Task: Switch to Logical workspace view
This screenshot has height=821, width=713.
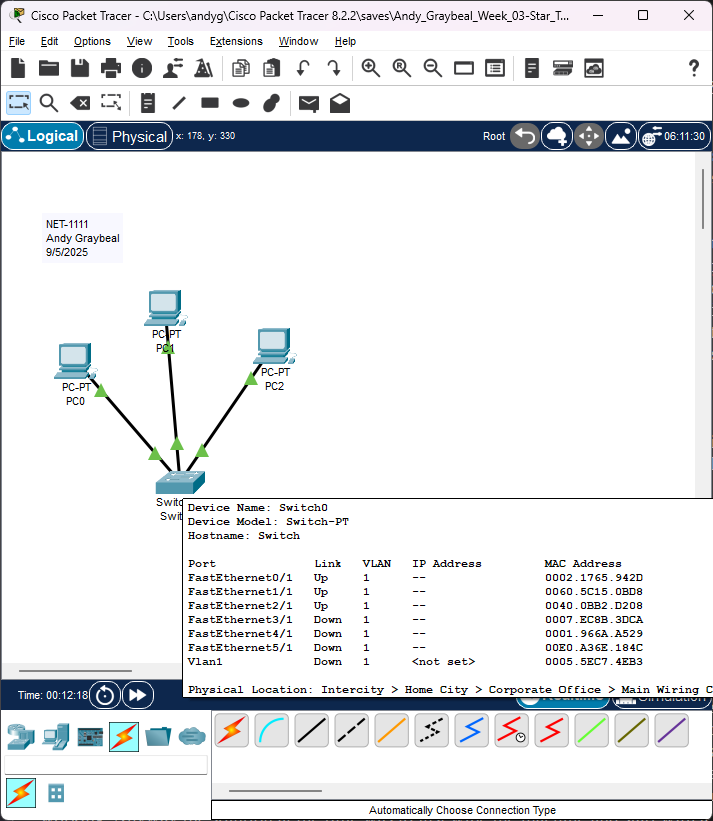Action: pyautogui.click(x=42, y=136)
